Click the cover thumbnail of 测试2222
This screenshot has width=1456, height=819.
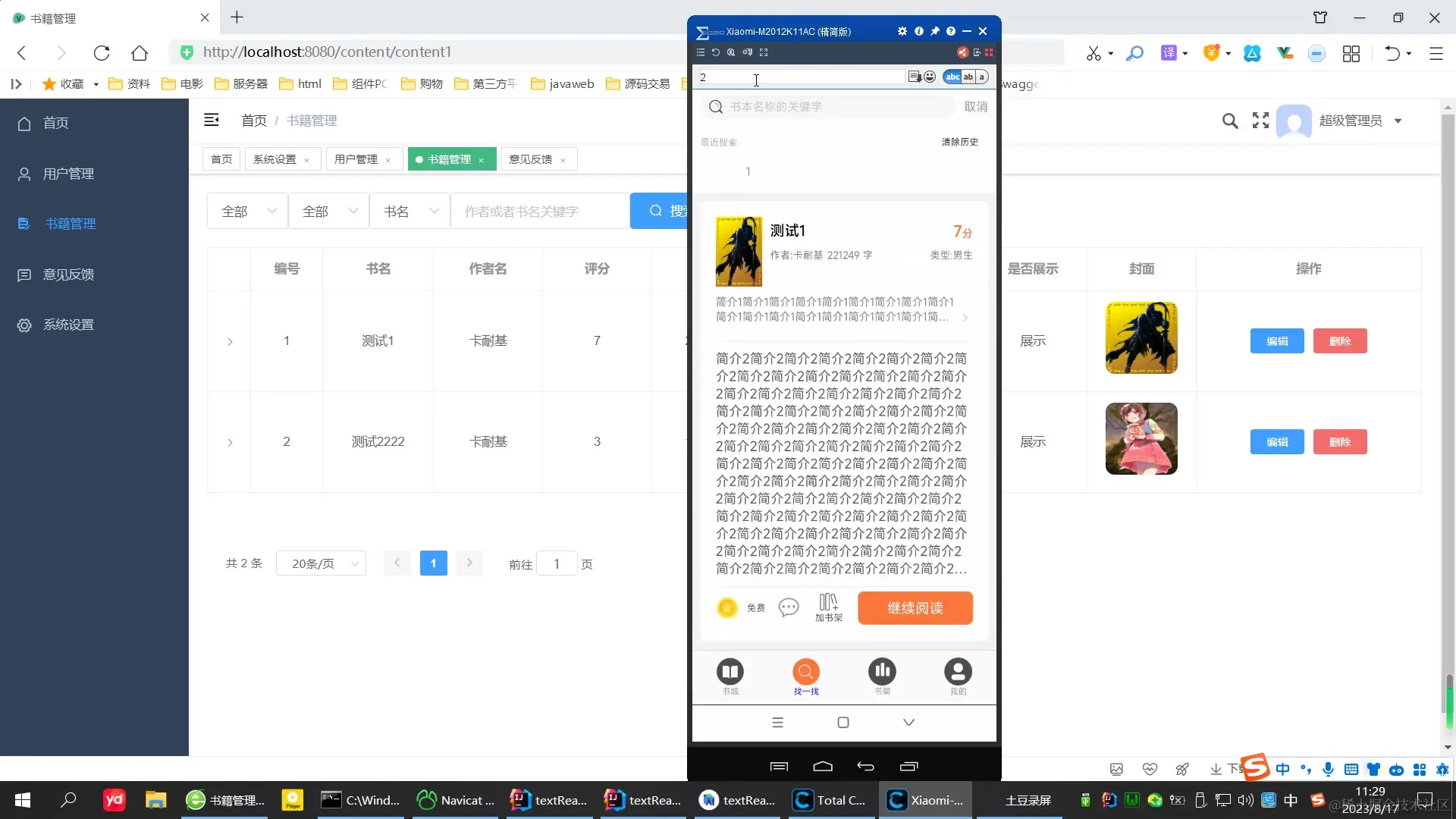[x=1141, y=439]
